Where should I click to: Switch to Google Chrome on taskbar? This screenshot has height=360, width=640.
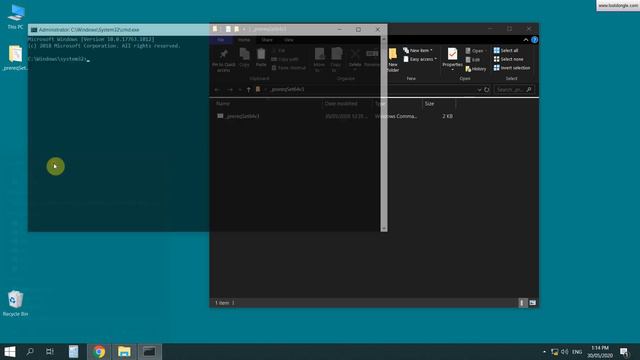point(99,352)
